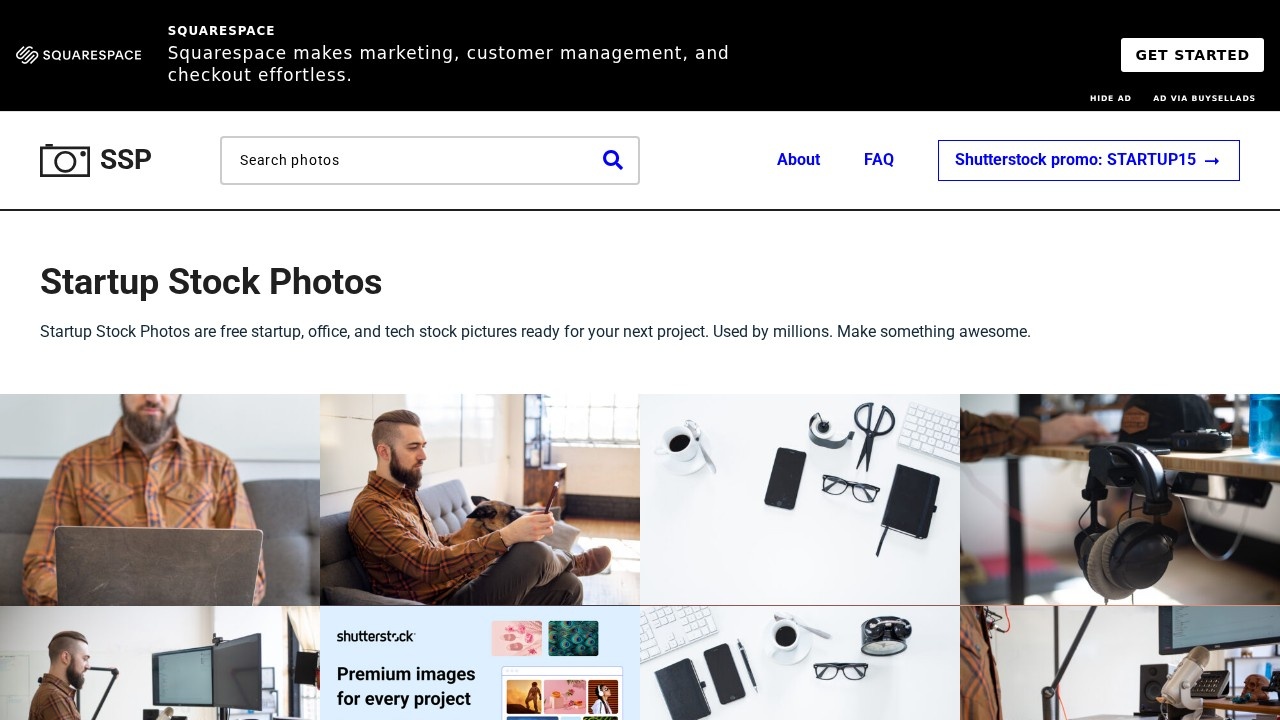The width and height of the screenshot is (1280, 720).
Task: Open the FAQ page
Action: click(879, 160)
